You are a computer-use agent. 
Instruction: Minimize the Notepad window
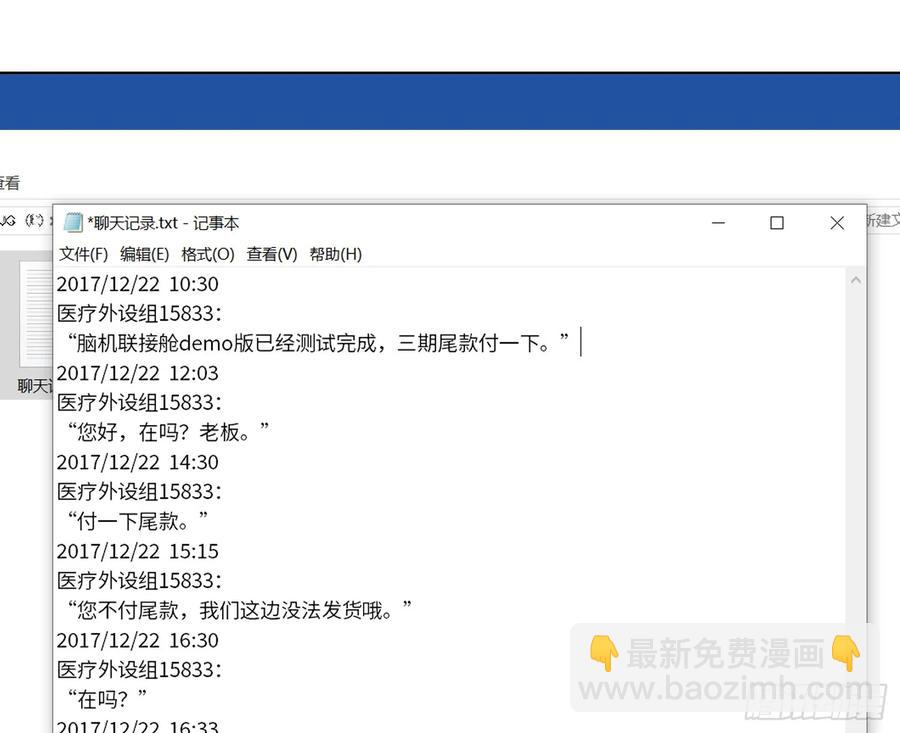(x=717, y=223)
